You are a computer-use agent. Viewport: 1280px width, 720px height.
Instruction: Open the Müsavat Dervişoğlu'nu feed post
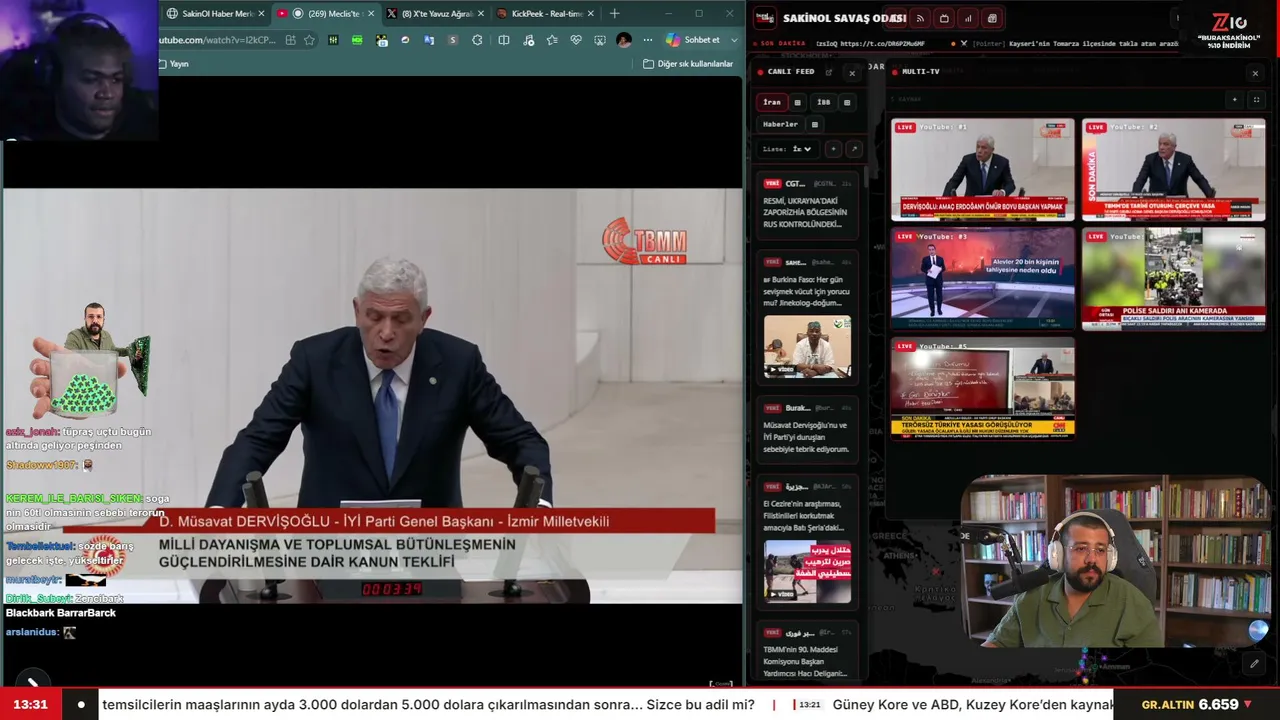(x=807, y=429)
